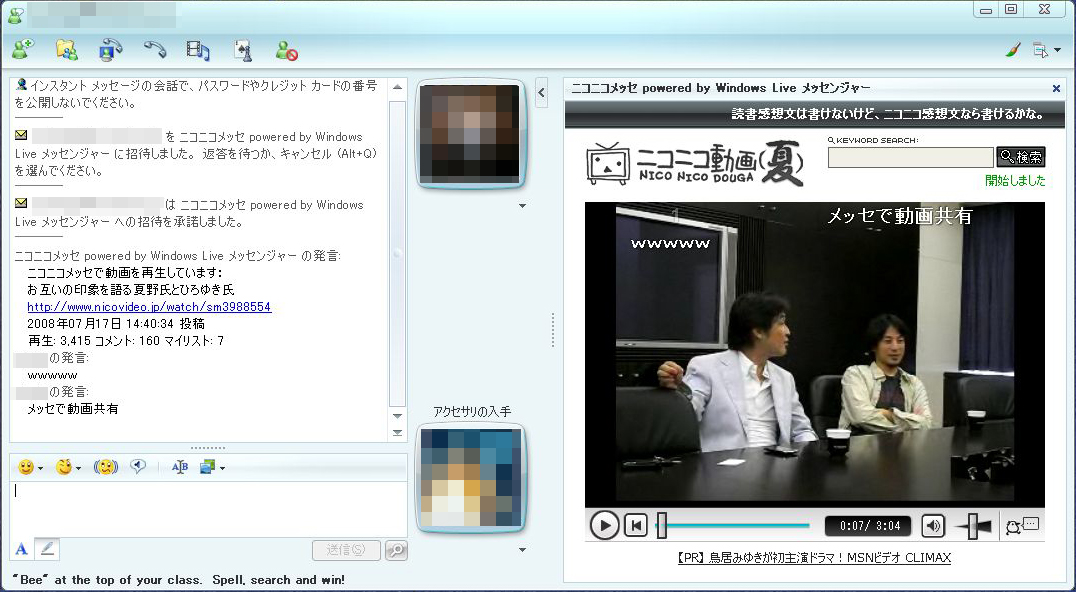
Task: Send a nudge with vibration icon
Action: tap(106, 466)
